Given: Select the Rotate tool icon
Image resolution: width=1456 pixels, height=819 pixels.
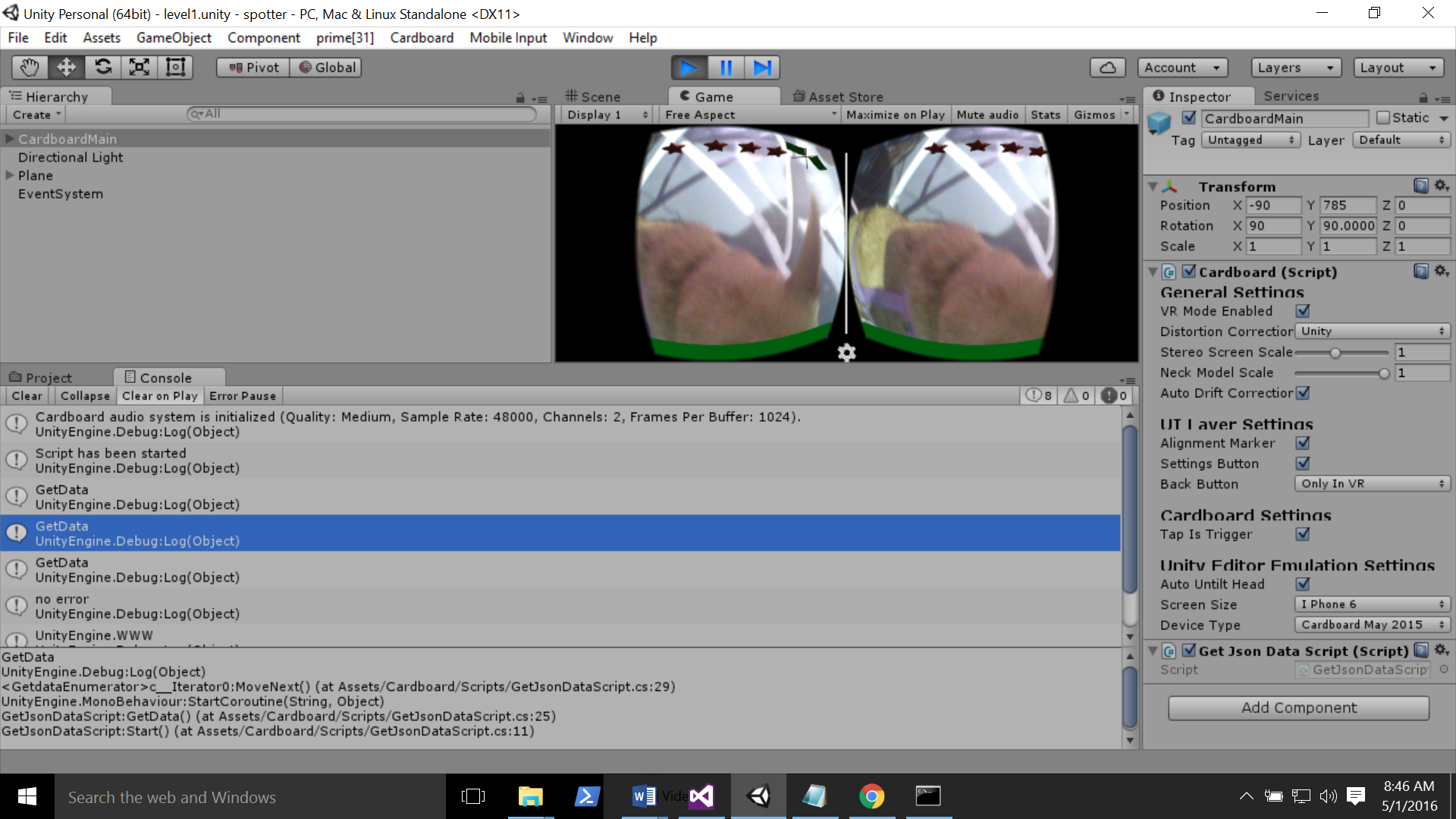Looking at the screenshot, I should coord(103,67).
